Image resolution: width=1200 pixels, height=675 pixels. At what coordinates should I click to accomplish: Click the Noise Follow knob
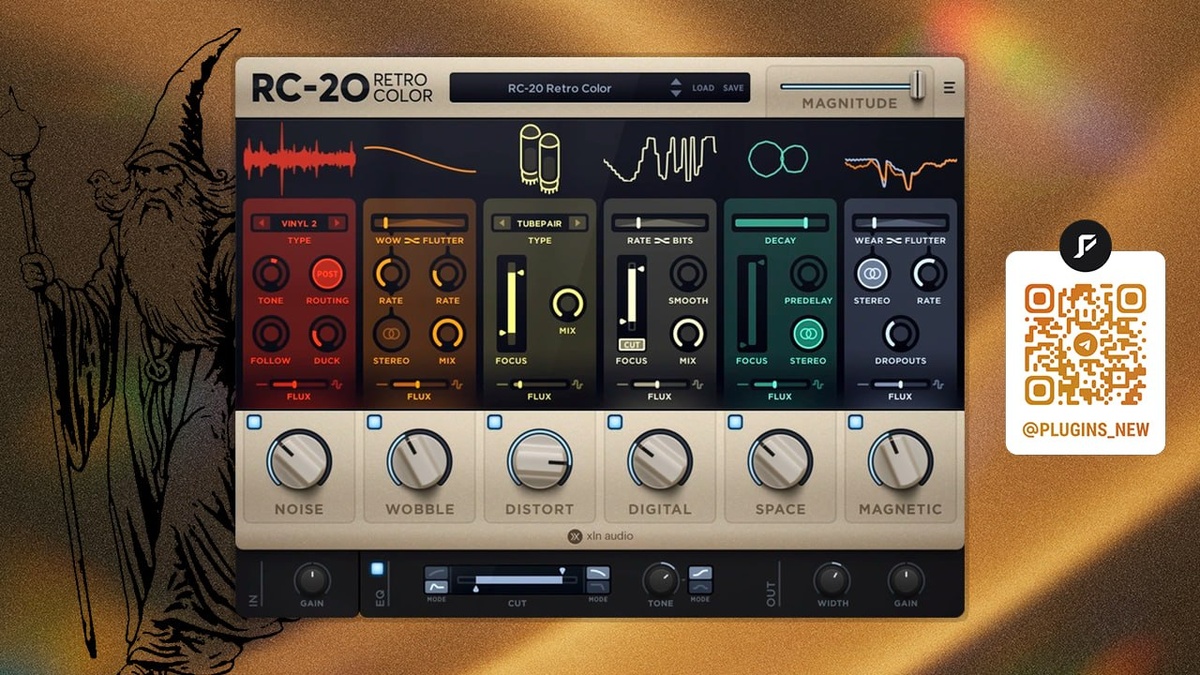click(270, 333)
